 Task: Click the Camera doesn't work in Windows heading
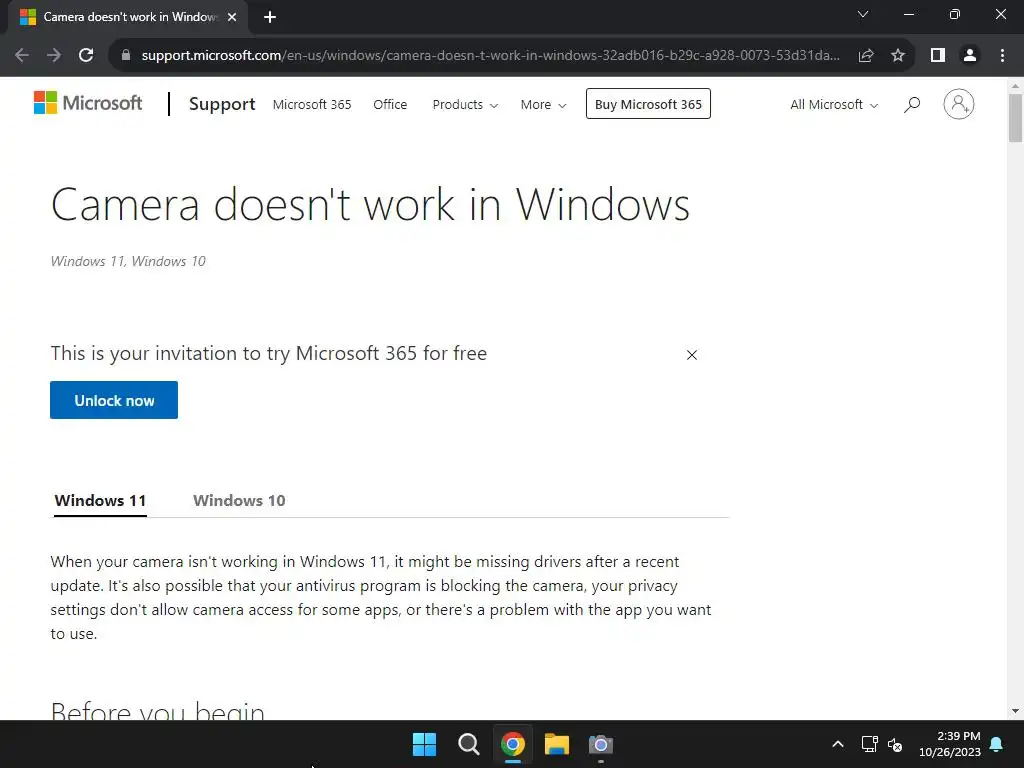coord(370,205)
